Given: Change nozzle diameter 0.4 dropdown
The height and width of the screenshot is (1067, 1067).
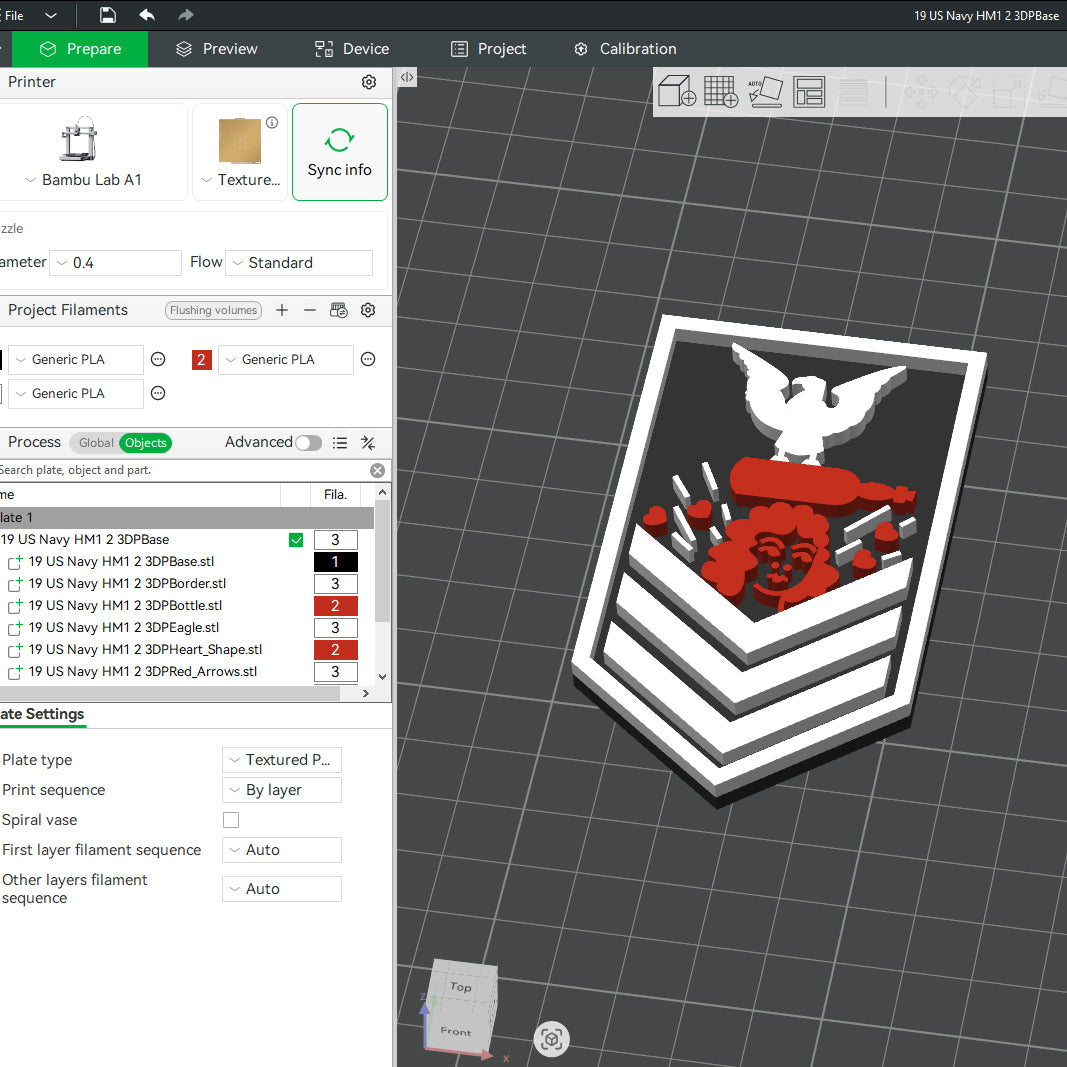Looking at the screenshot, I should [x=116, y=263].
